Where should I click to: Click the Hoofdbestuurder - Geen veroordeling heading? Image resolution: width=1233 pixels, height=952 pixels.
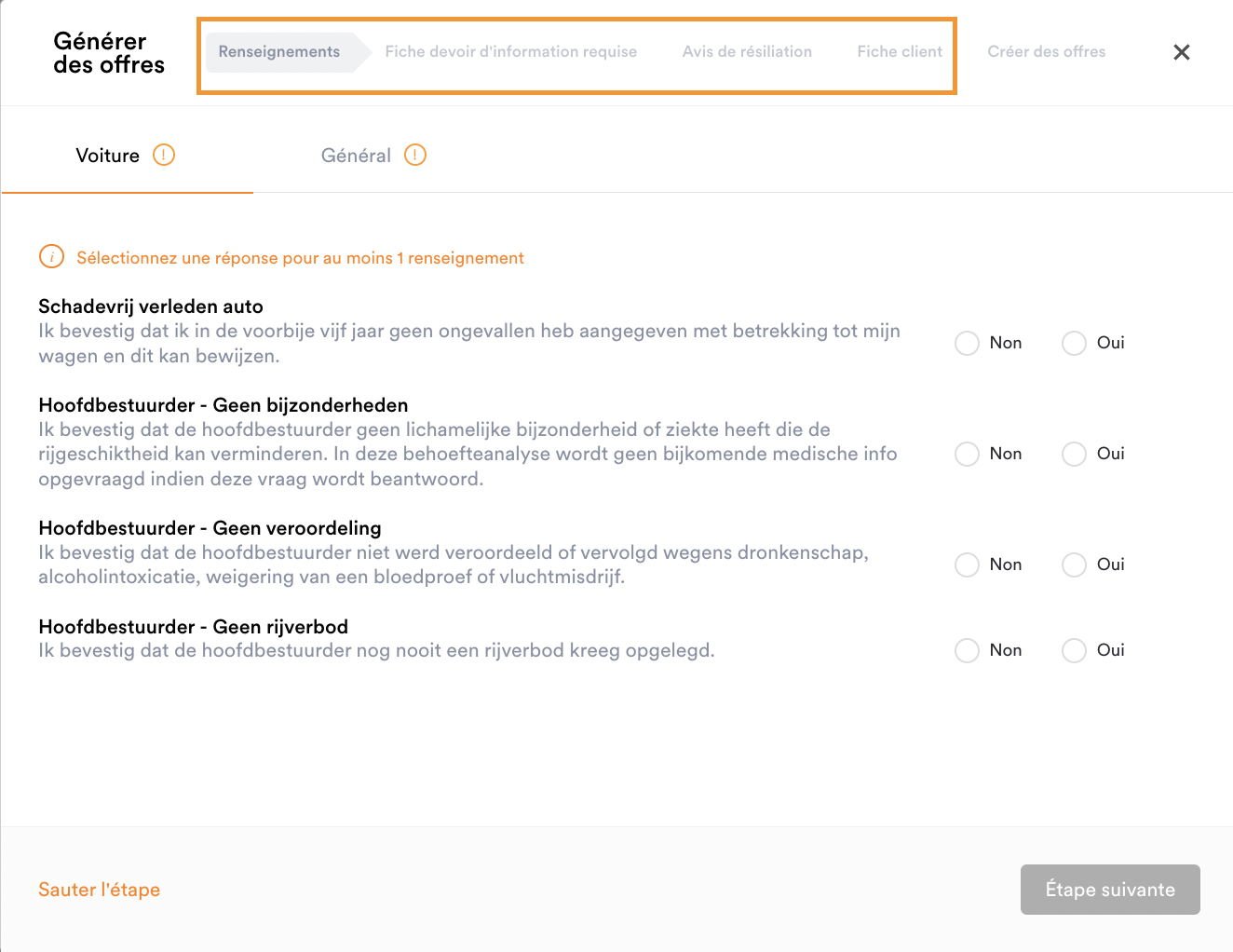210,528
